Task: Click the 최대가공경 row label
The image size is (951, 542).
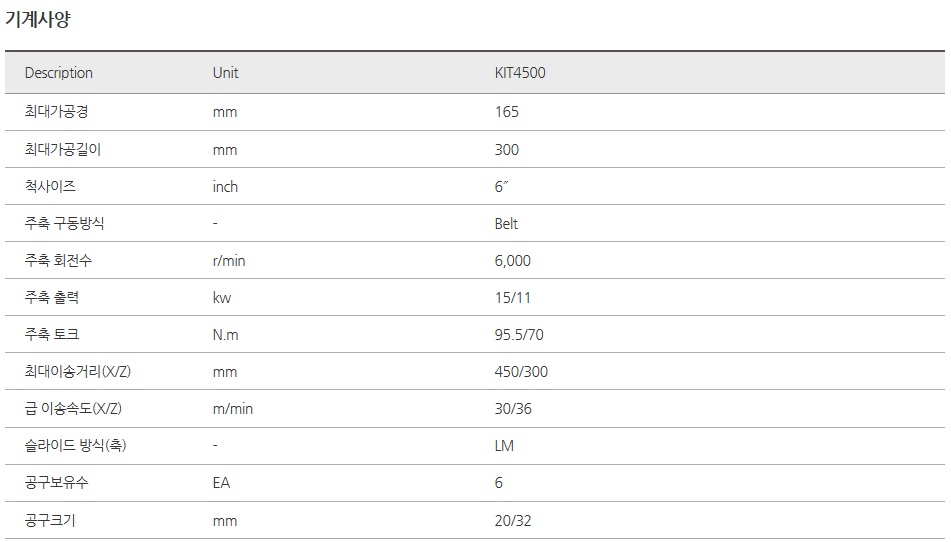Action: point(56,112)
